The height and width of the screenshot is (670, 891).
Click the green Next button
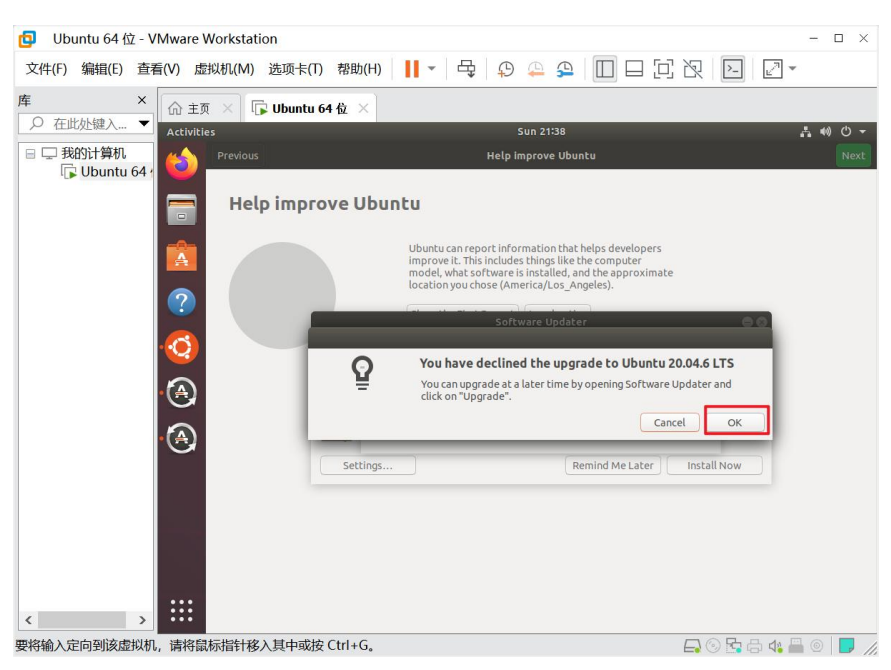(853, 156)
